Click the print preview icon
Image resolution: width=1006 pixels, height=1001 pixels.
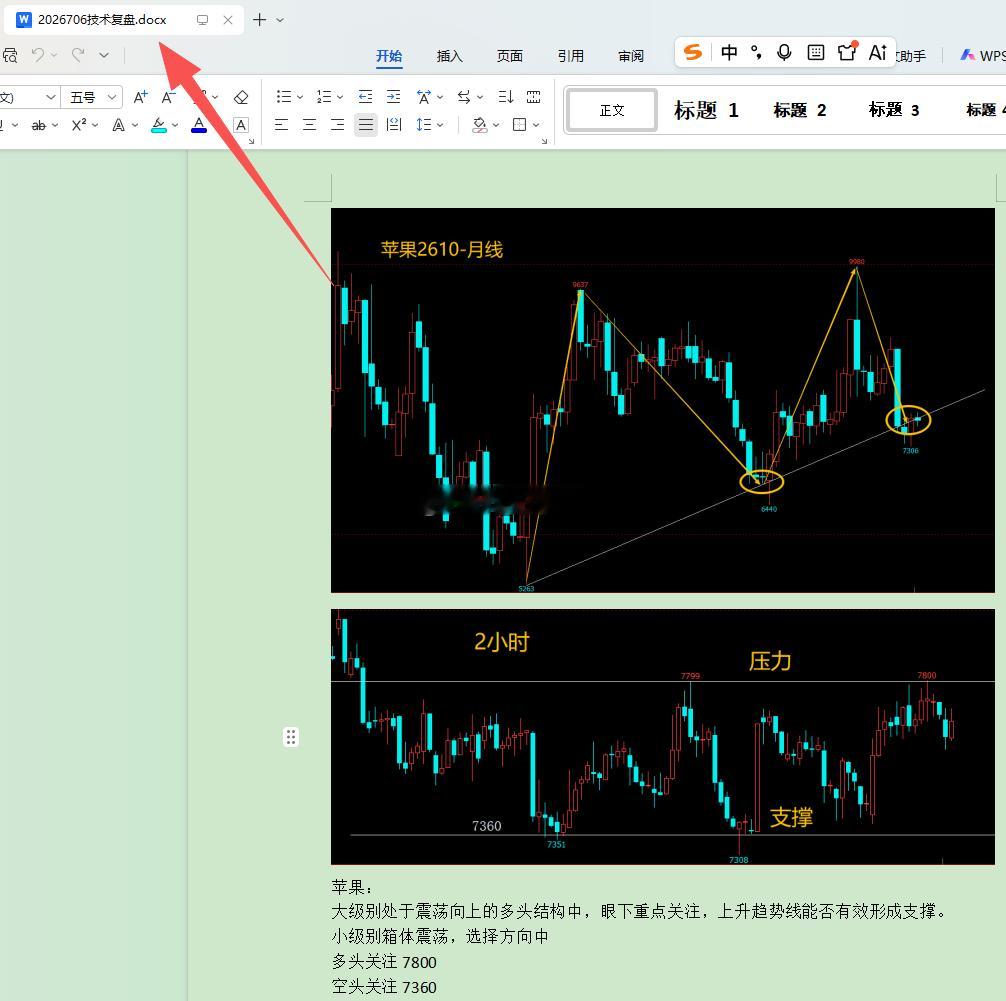click(x=10, y=56)
